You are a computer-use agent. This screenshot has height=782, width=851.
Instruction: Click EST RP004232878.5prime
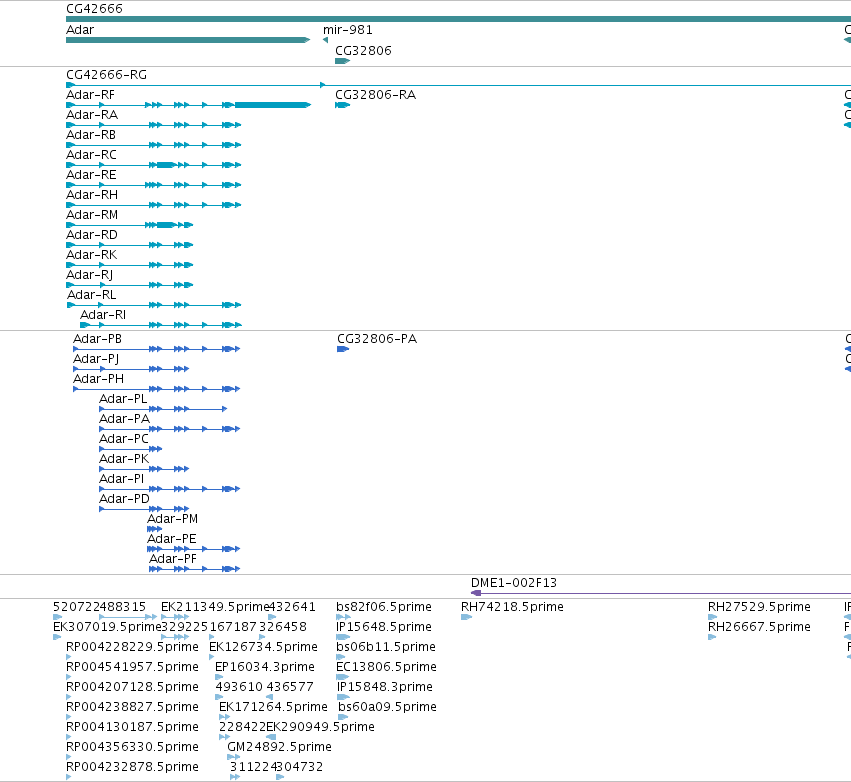pos(132,768)
